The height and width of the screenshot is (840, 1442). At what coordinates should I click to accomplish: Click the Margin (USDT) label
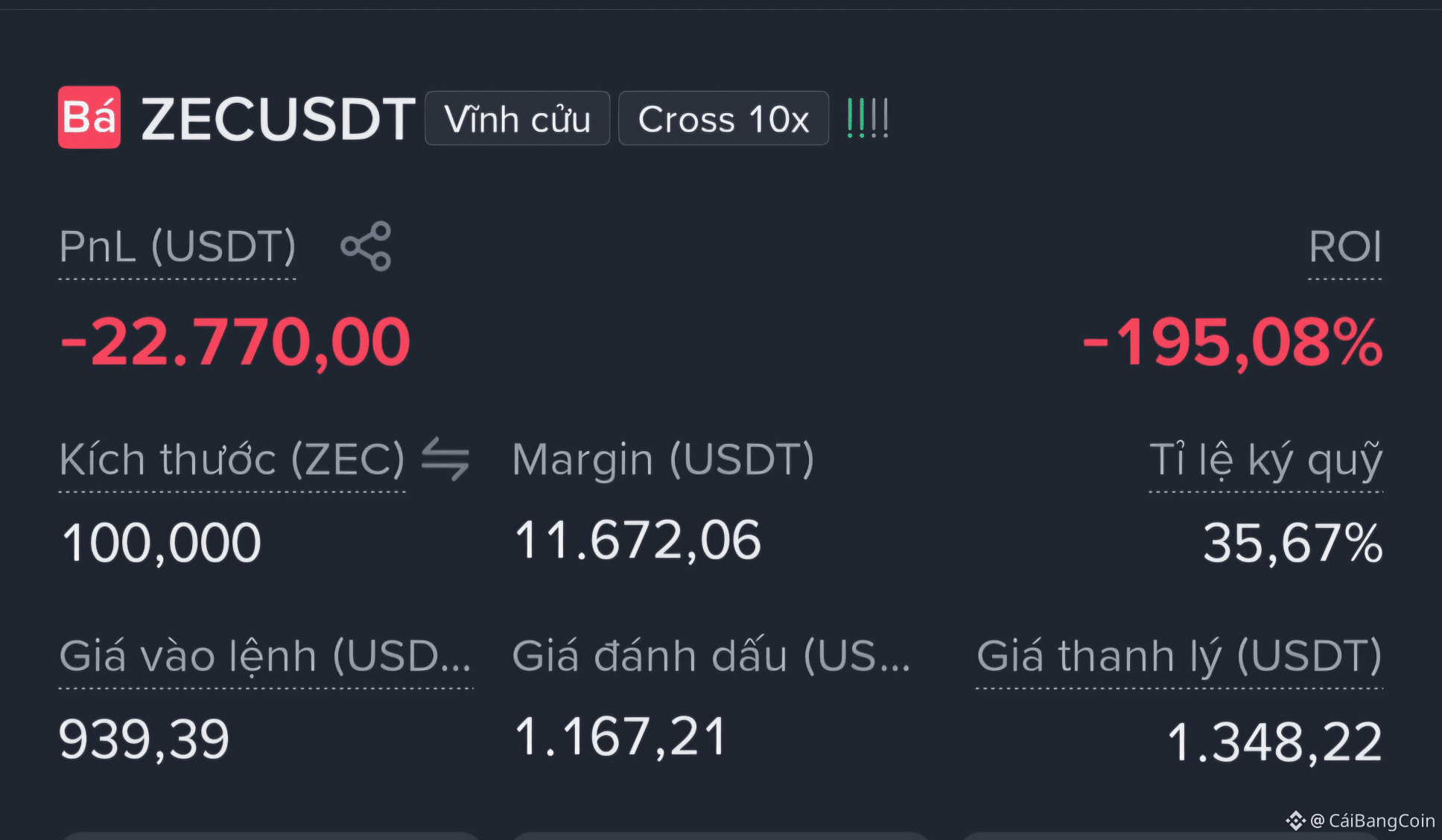point(664,459)
